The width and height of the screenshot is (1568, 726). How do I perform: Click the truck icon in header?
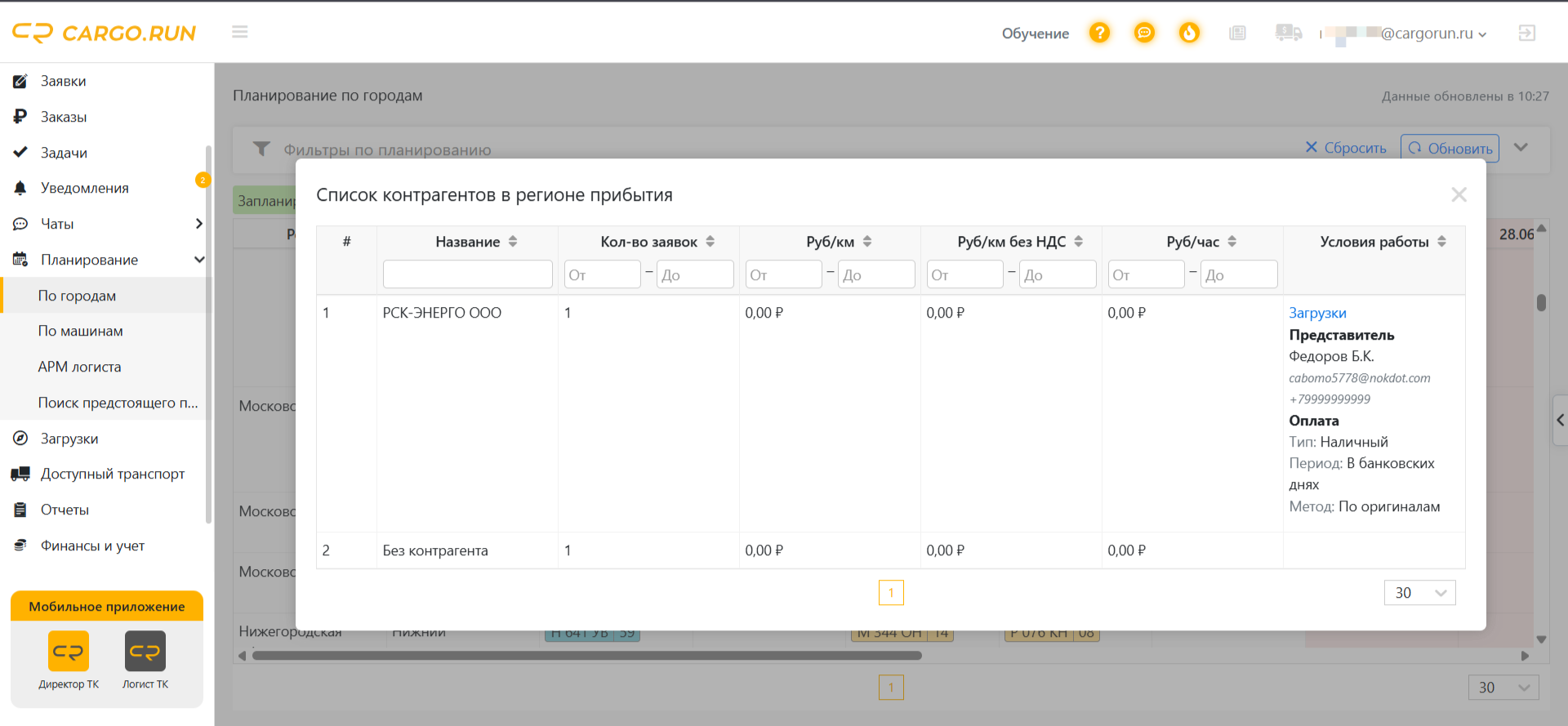1288,33
